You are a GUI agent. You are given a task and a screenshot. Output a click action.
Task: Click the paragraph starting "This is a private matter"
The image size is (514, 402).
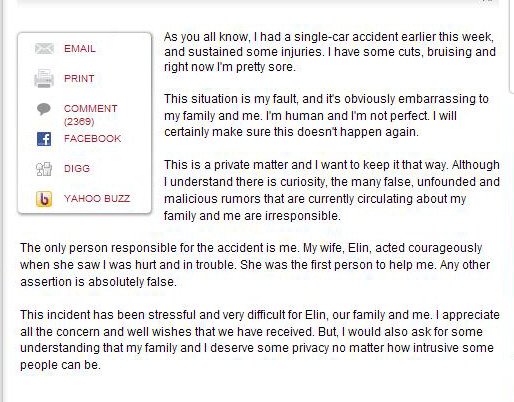click(332, 190)
